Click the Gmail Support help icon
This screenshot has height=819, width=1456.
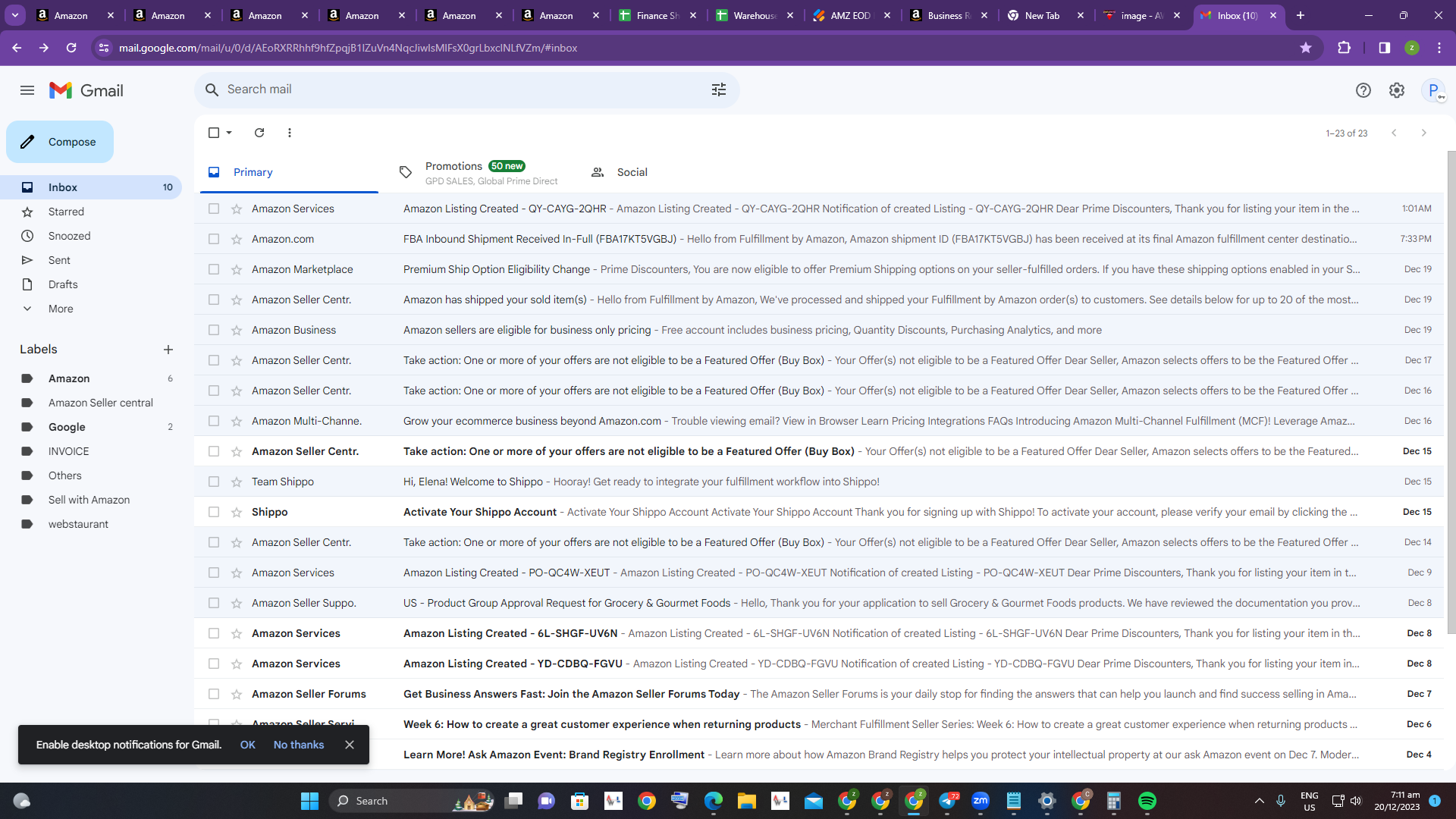tap(1363, 90)
